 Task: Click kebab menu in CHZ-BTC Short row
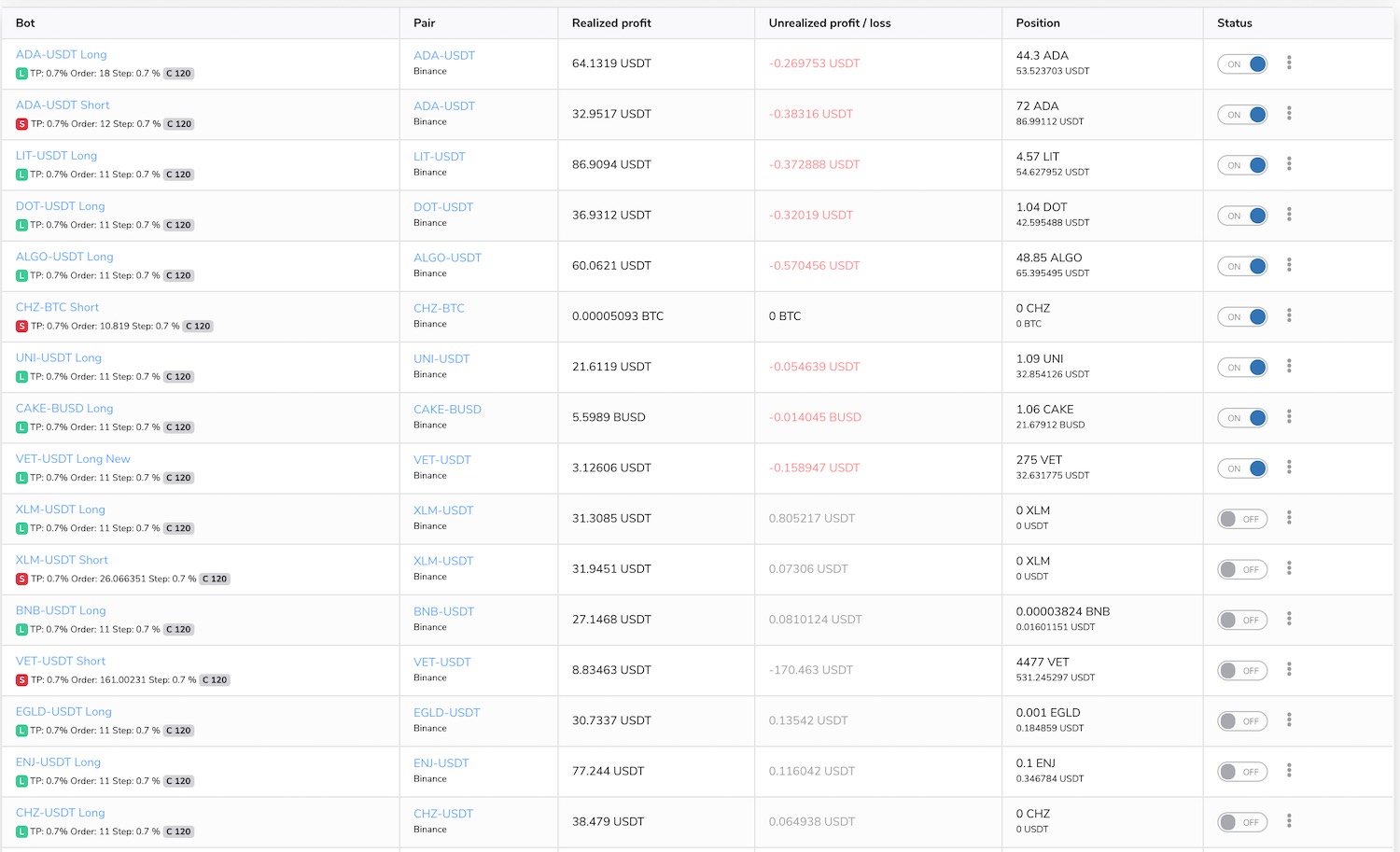pyautogui.click(x=1289, y=315)
